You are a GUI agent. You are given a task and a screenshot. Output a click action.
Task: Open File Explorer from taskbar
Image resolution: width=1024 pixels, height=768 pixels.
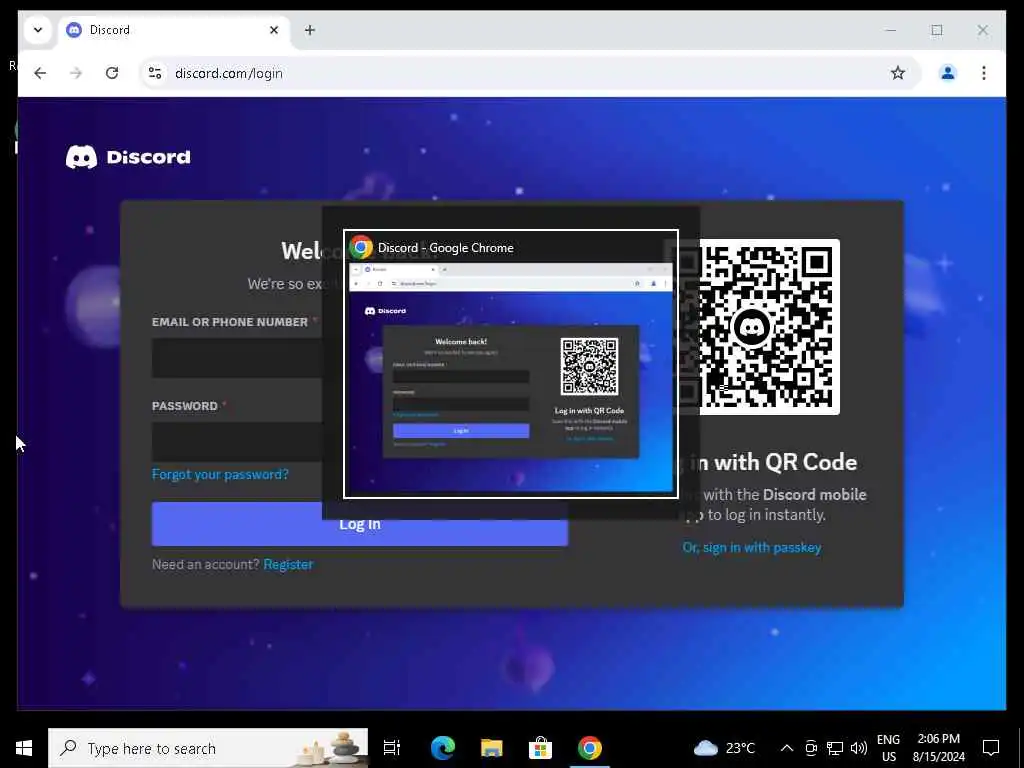(x=492, y=748)
